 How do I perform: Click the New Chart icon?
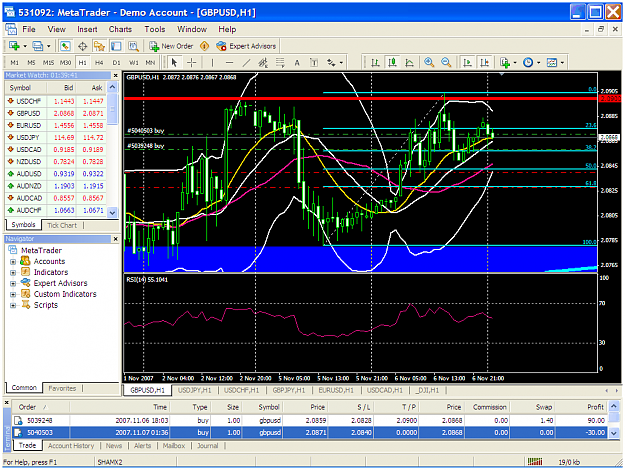coord(14,46)
